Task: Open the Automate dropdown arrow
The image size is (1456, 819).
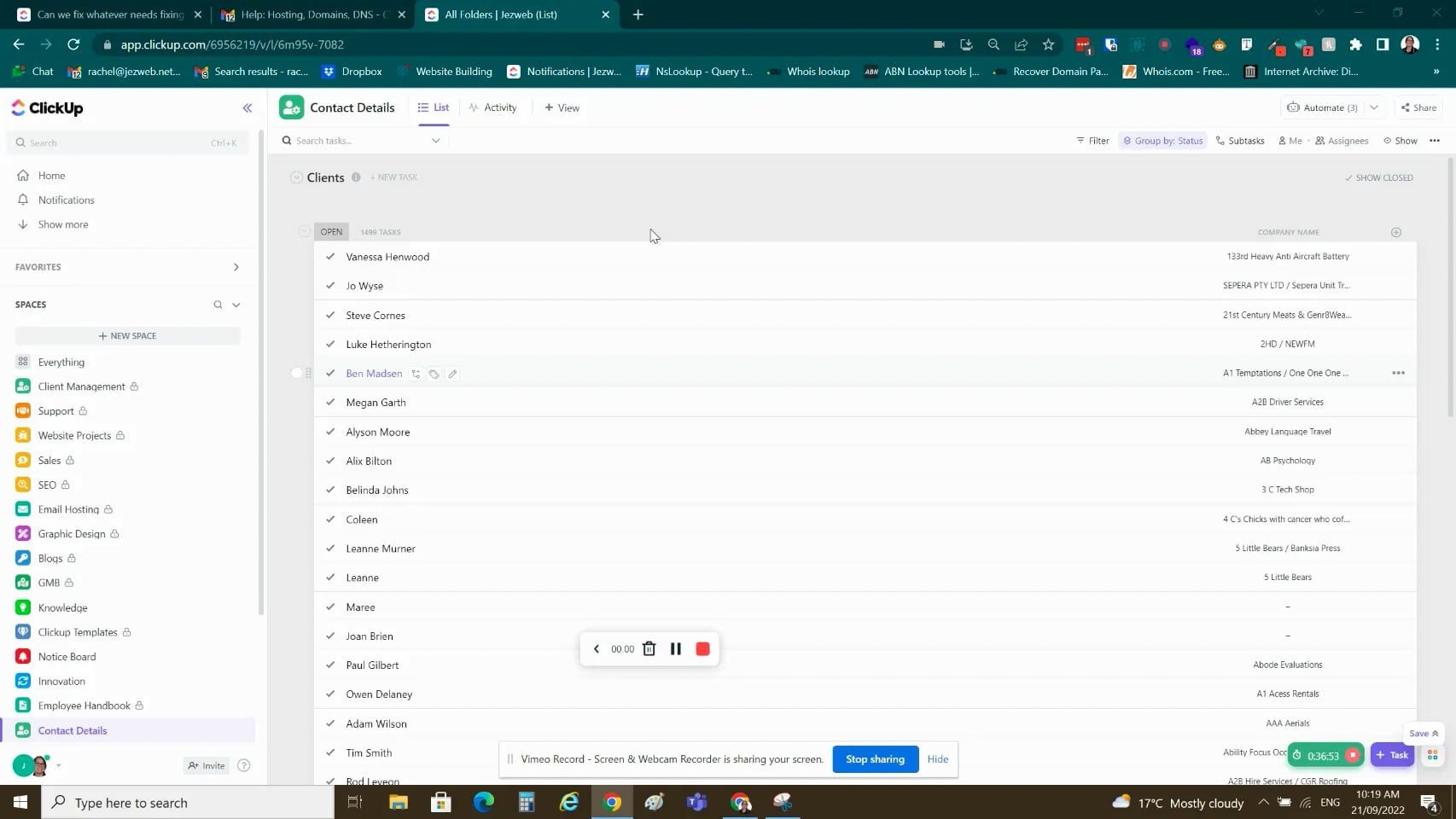Action: point(1374,107)
